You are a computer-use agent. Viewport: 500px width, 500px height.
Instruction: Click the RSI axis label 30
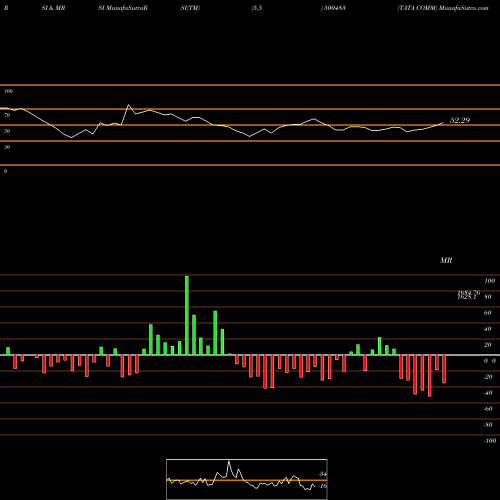7,147
